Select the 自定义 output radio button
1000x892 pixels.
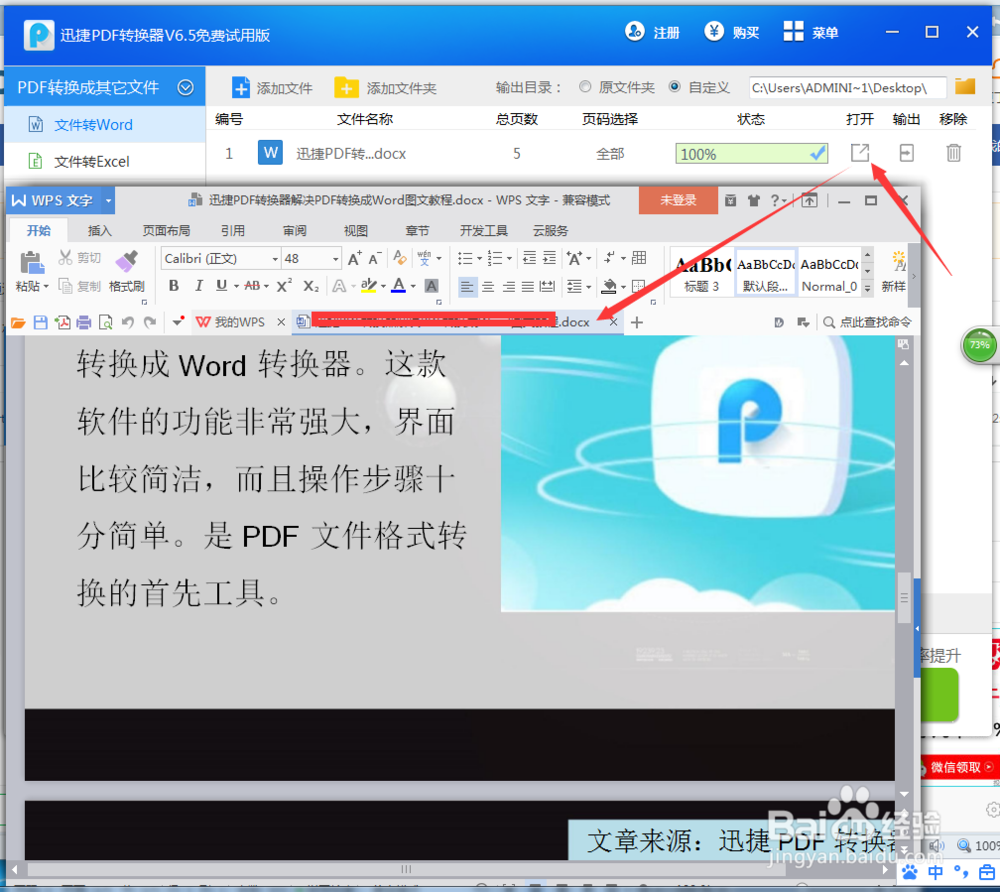tap(674, 87)
